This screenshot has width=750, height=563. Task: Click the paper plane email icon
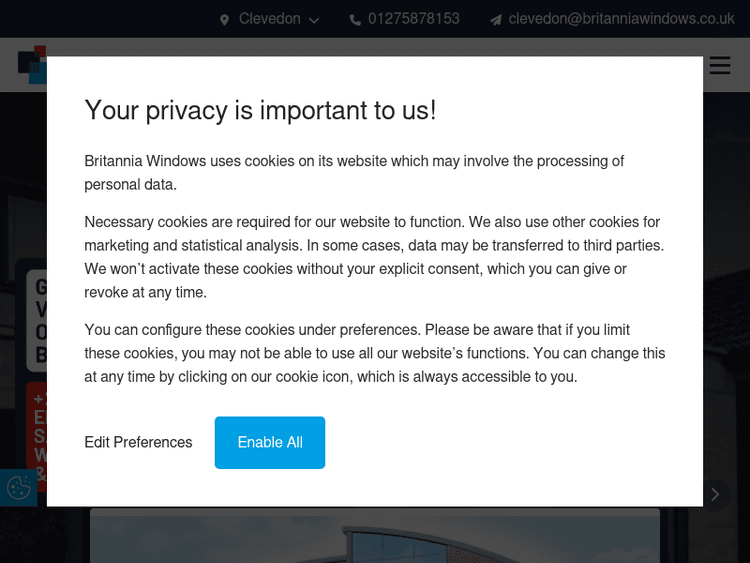(x=496, y=20)
